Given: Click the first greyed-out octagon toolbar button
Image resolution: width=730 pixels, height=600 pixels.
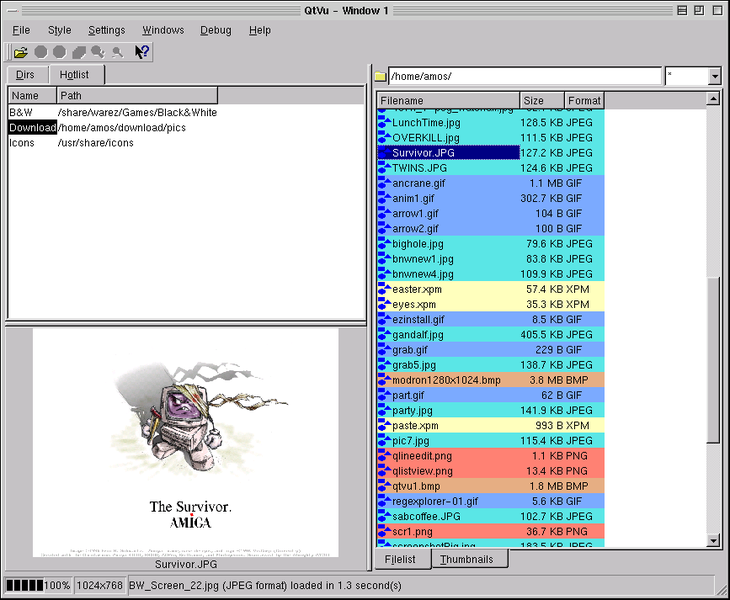Looking at the screenshot, I should tap(41, 52).
